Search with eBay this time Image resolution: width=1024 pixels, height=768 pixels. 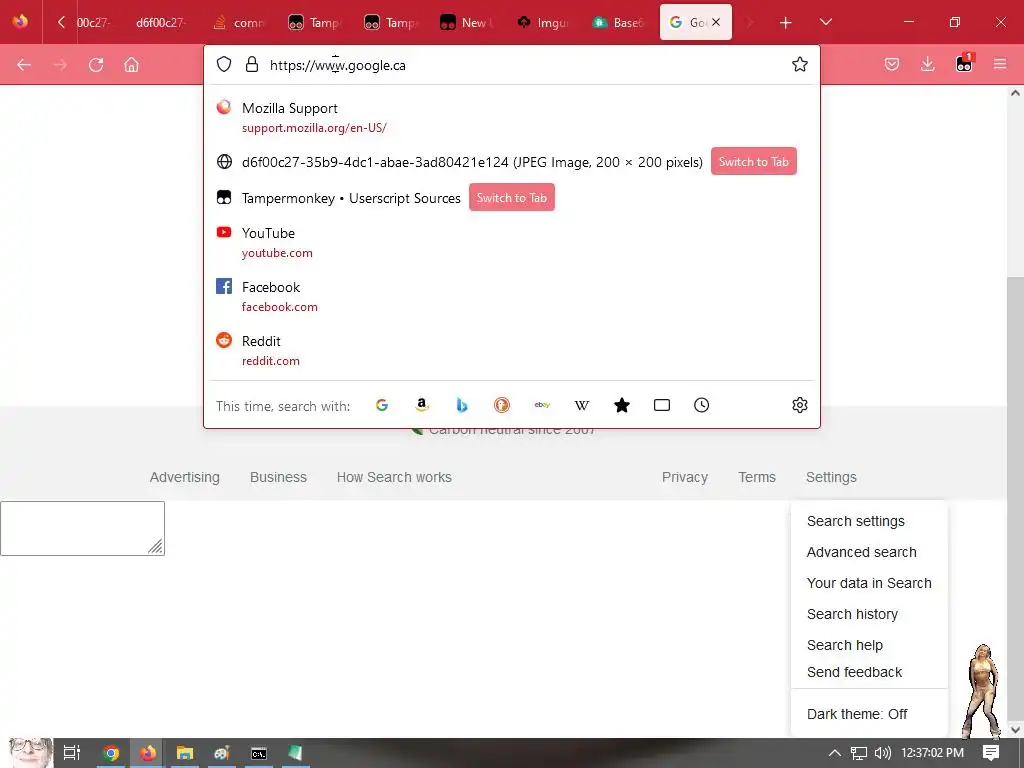542,405
